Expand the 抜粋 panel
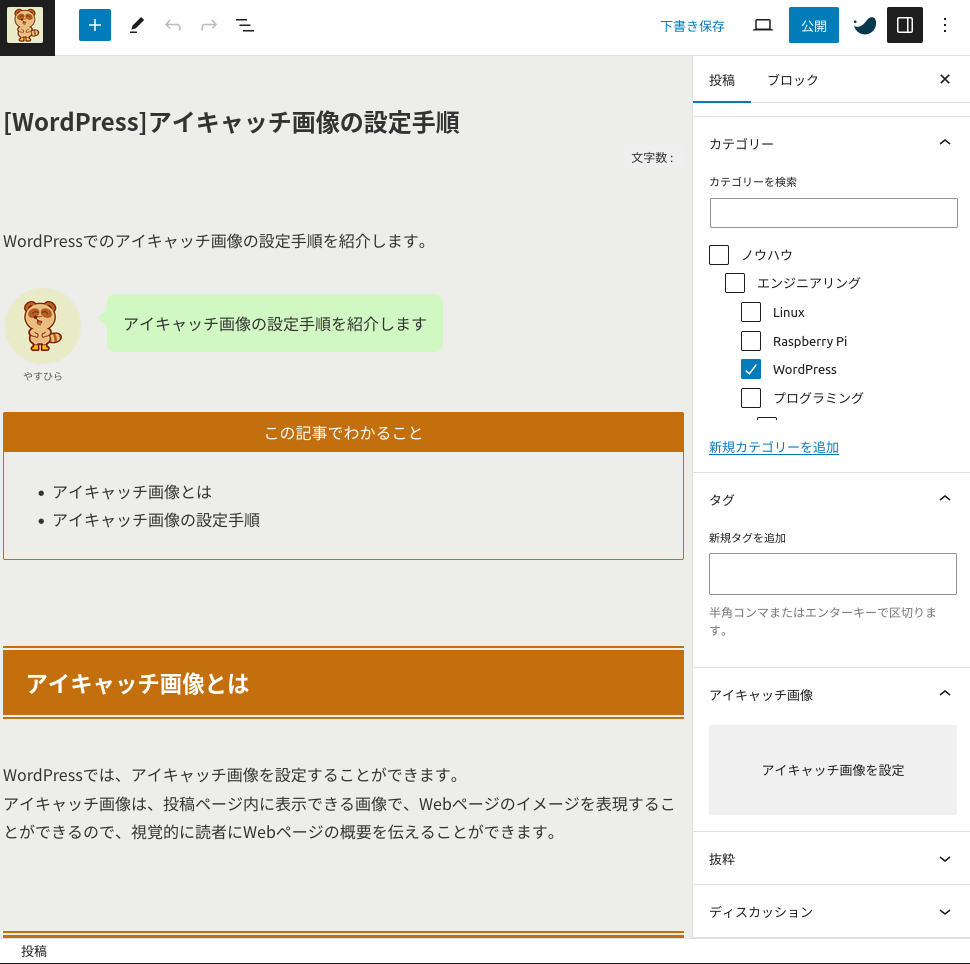Screen dimensions: 970x964 (x=833, y=859)
